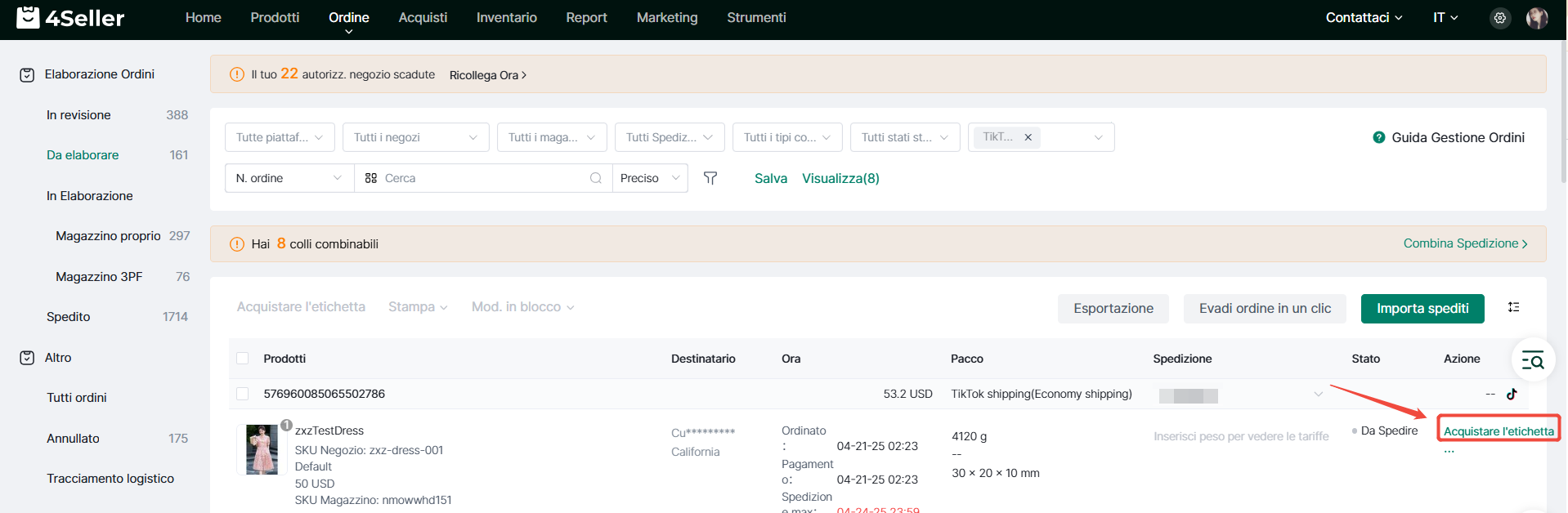Click the Importa spediti button
This screenshot has width=1568, height=513.
point(1422,308)
